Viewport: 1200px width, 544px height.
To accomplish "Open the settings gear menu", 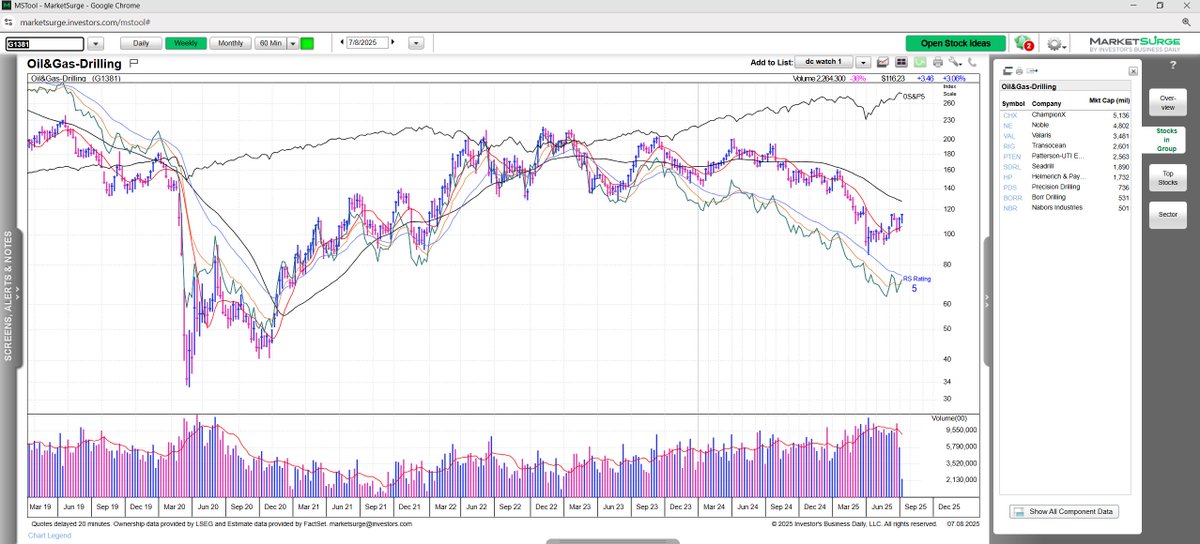I will (x=1056, y=44).
